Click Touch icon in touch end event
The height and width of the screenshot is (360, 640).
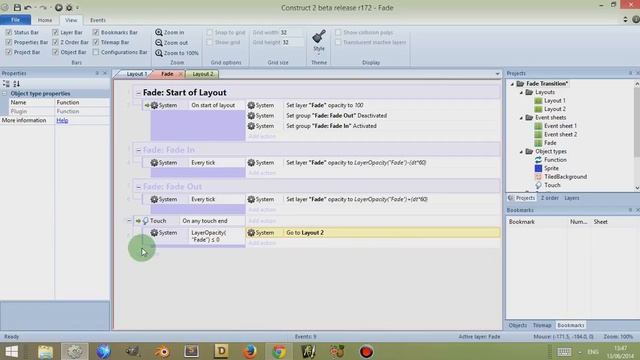145,221
